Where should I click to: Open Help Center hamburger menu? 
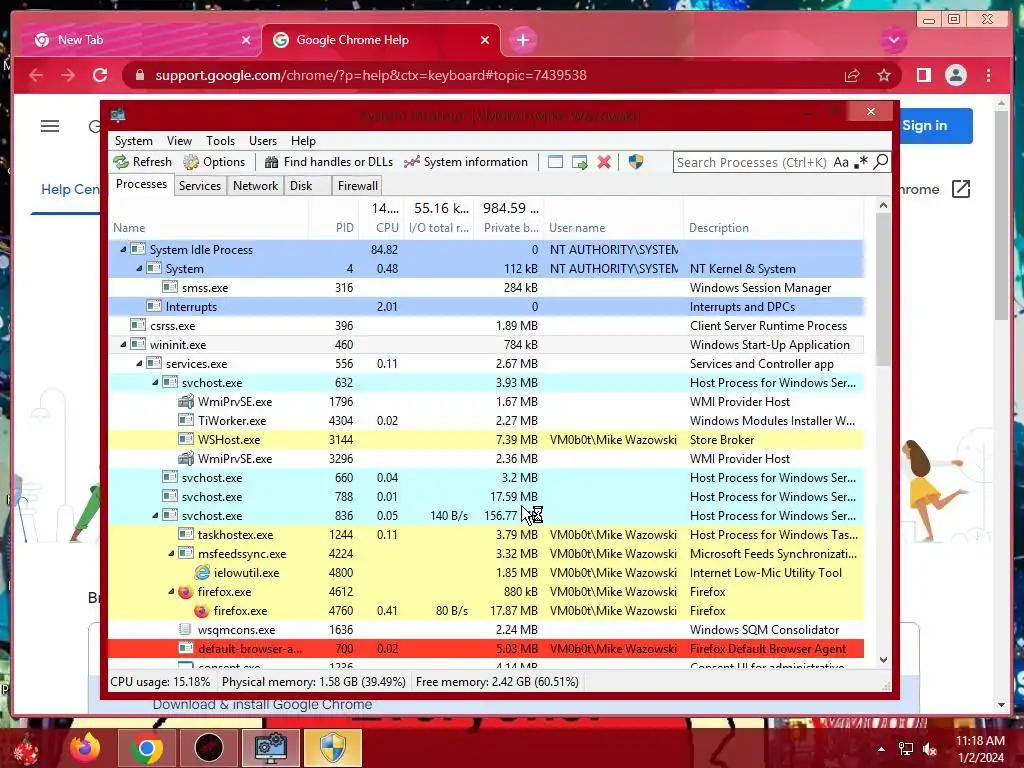tap(50, 126)
